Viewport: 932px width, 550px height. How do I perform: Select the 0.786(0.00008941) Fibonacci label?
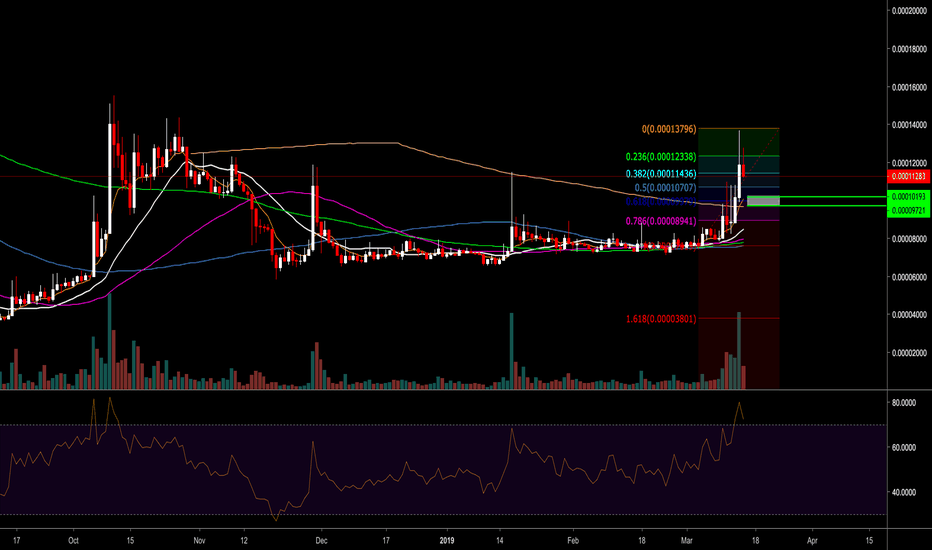pyautogui.click(x=660, y=221)
